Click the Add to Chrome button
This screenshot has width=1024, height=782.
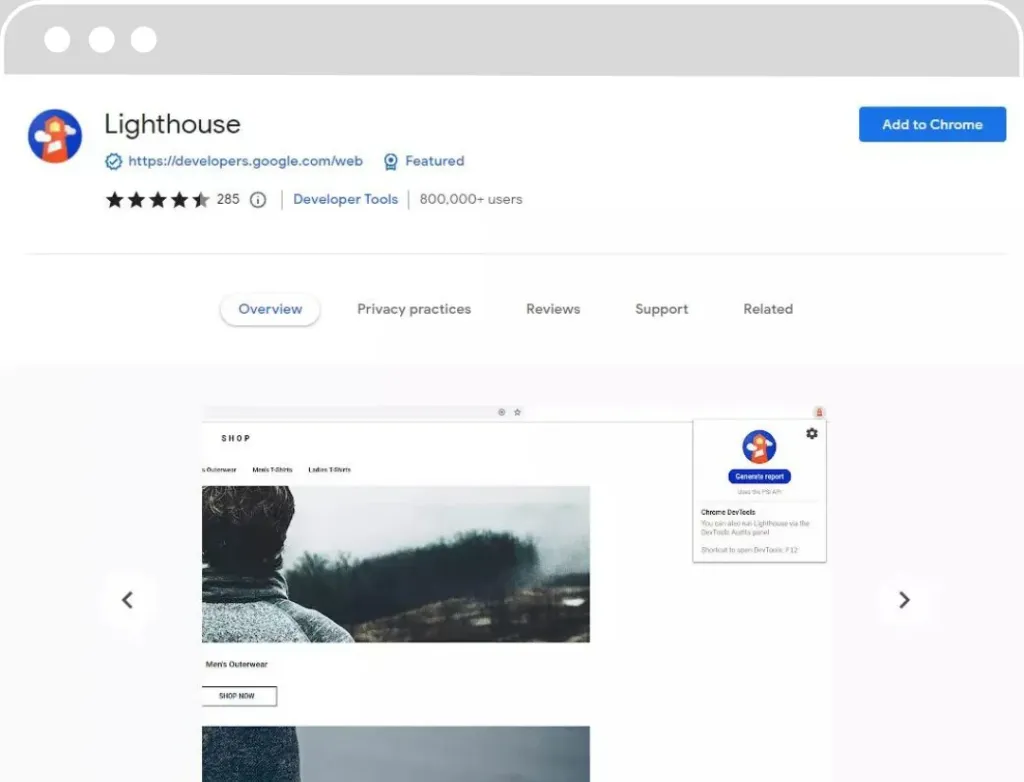point(932,124)
